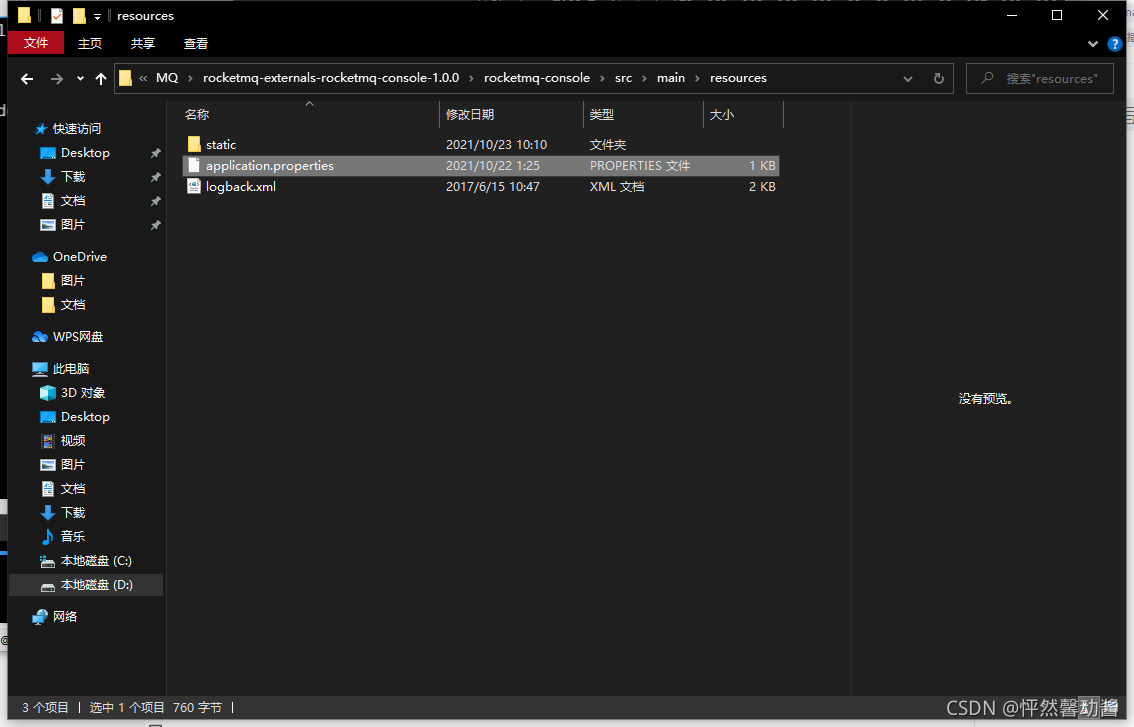Click the 2021/10/22 1:25 date cell

493,166
